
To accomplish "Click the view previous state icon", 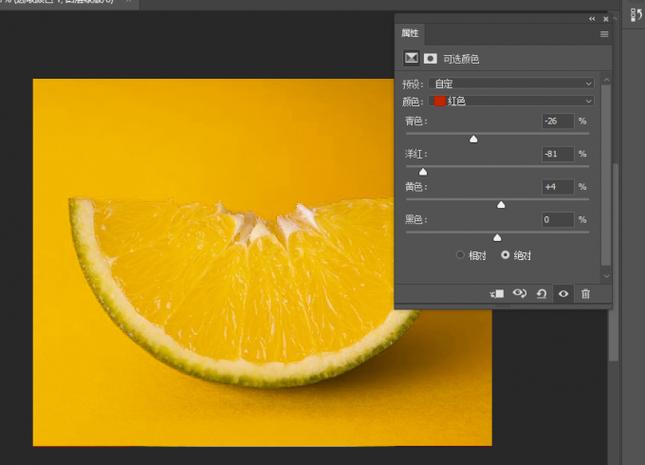I will coord(519,294).
